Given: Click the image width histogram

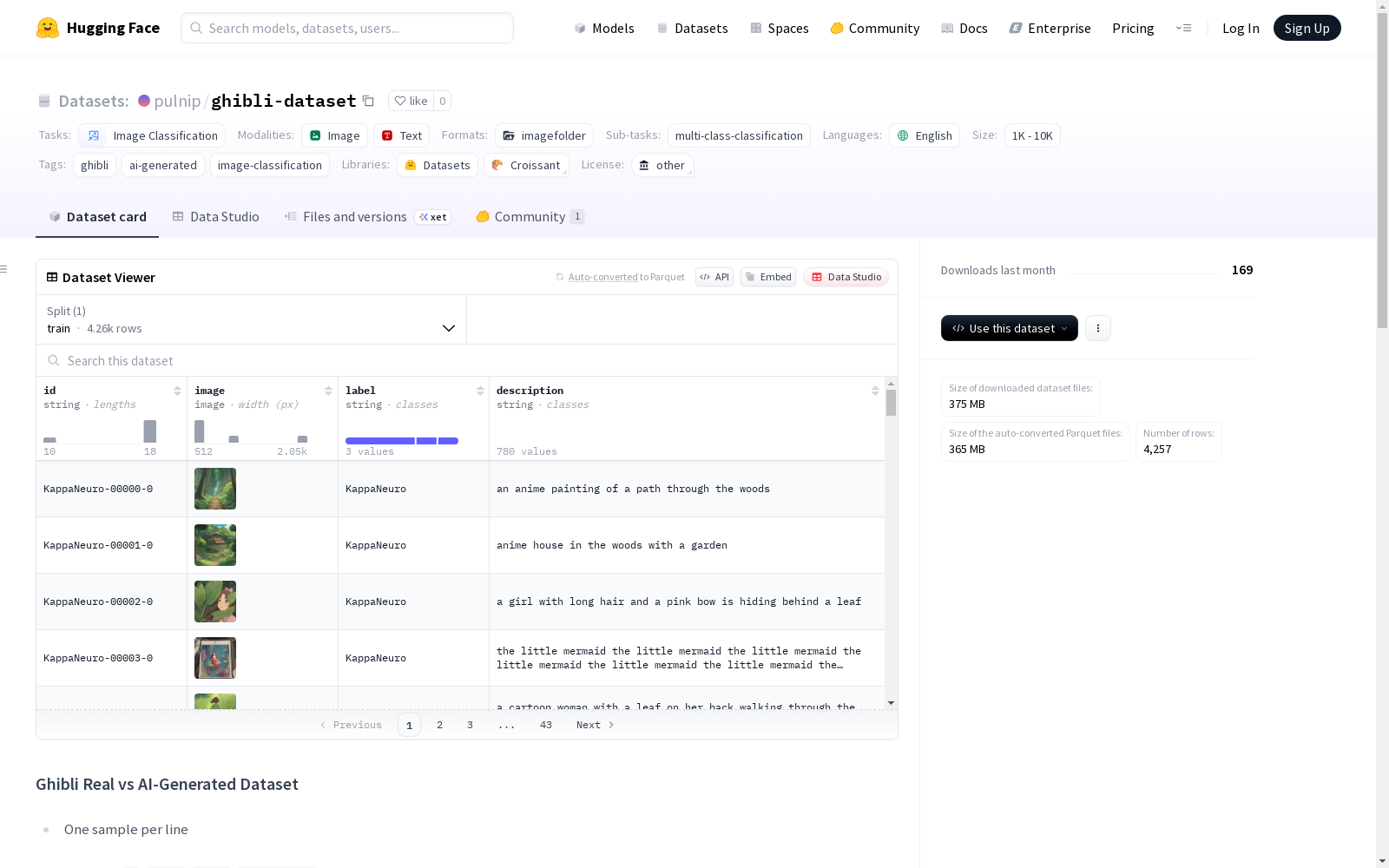Looking at the screenshot, I should click(251, 431).
